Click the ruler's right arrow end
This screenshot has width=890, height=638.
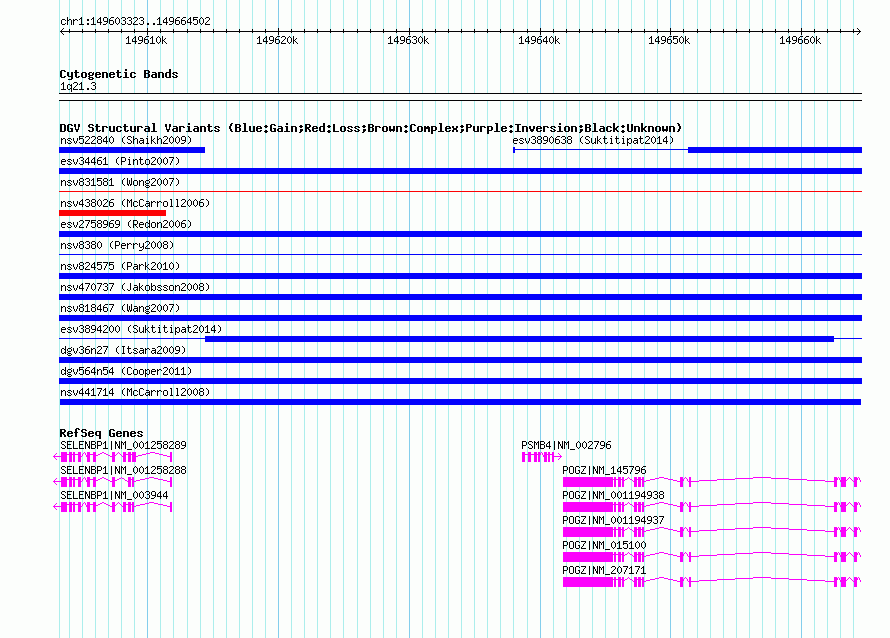coord(859,32)
